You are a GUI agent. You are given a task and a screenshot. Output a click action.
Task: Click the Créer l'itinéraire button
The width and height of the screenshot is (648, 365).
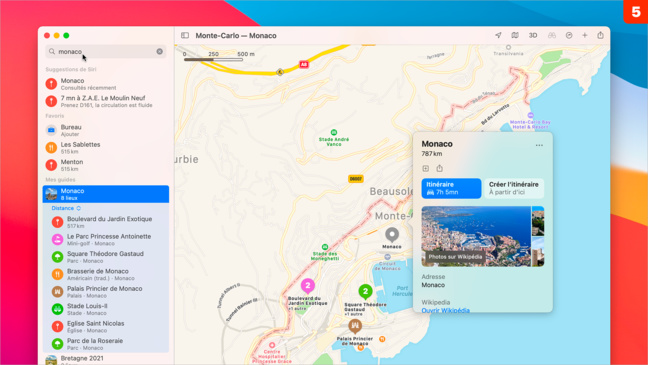click(x=514, y=188)
